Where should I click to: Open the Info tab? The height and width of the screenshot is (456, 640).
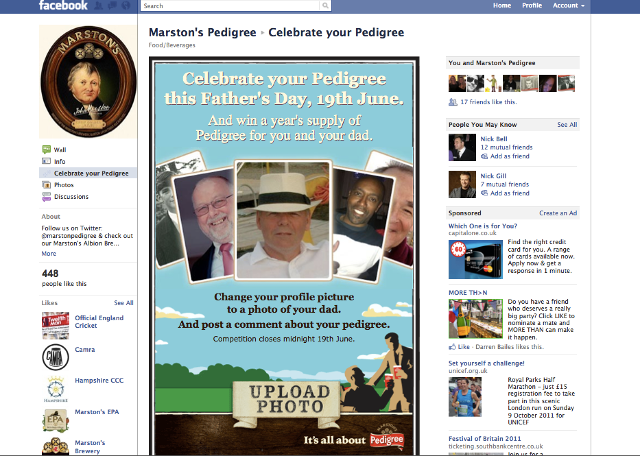click(x=60, y=161)
